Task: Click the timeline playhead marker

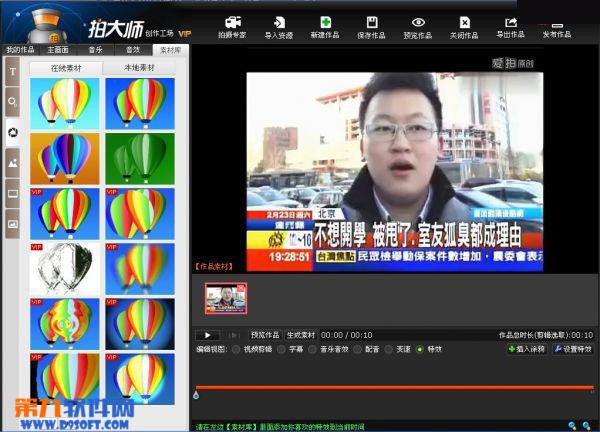Action: tap(196, 395)
